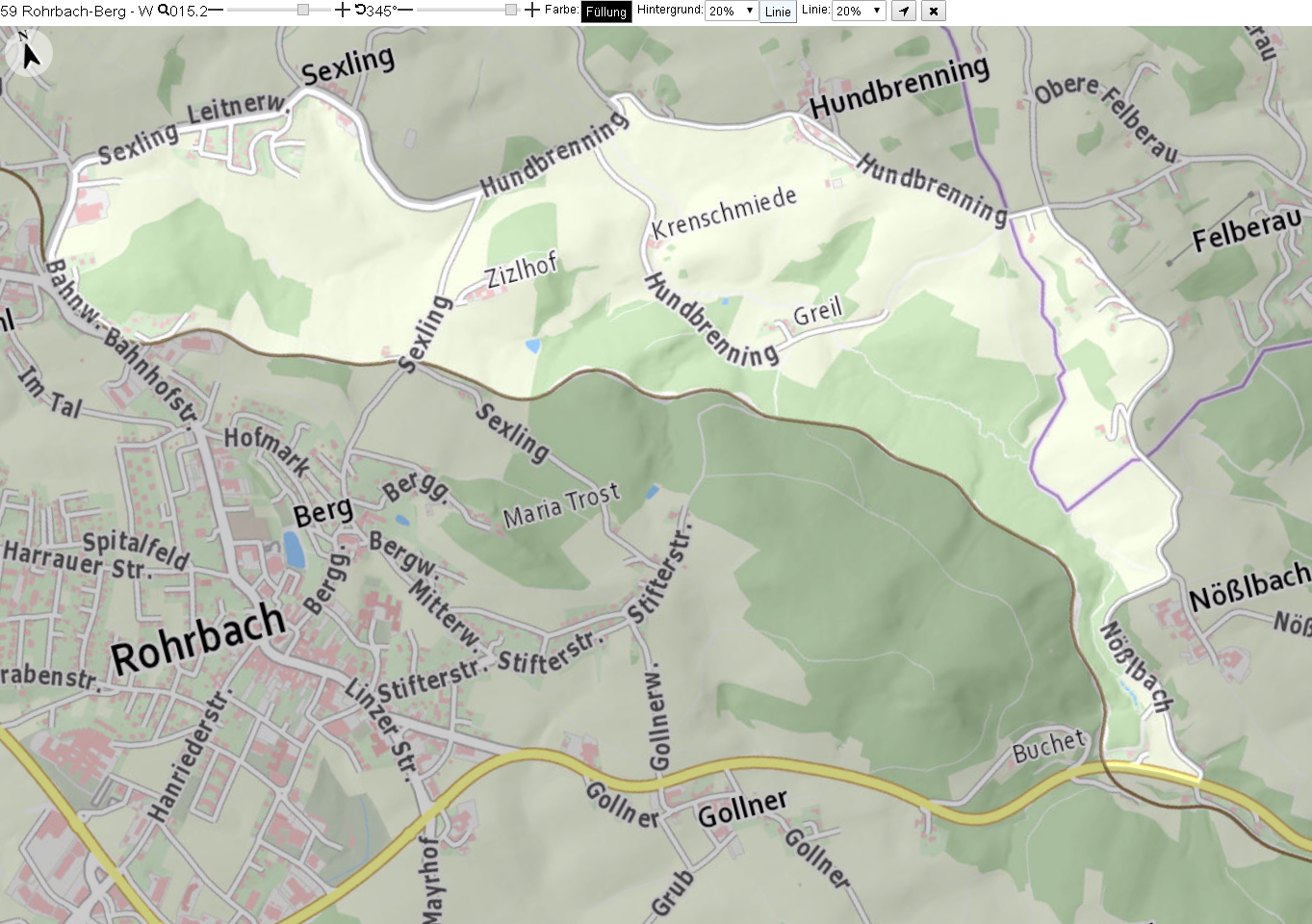Click the north compass arrow icon

(29, 53)
